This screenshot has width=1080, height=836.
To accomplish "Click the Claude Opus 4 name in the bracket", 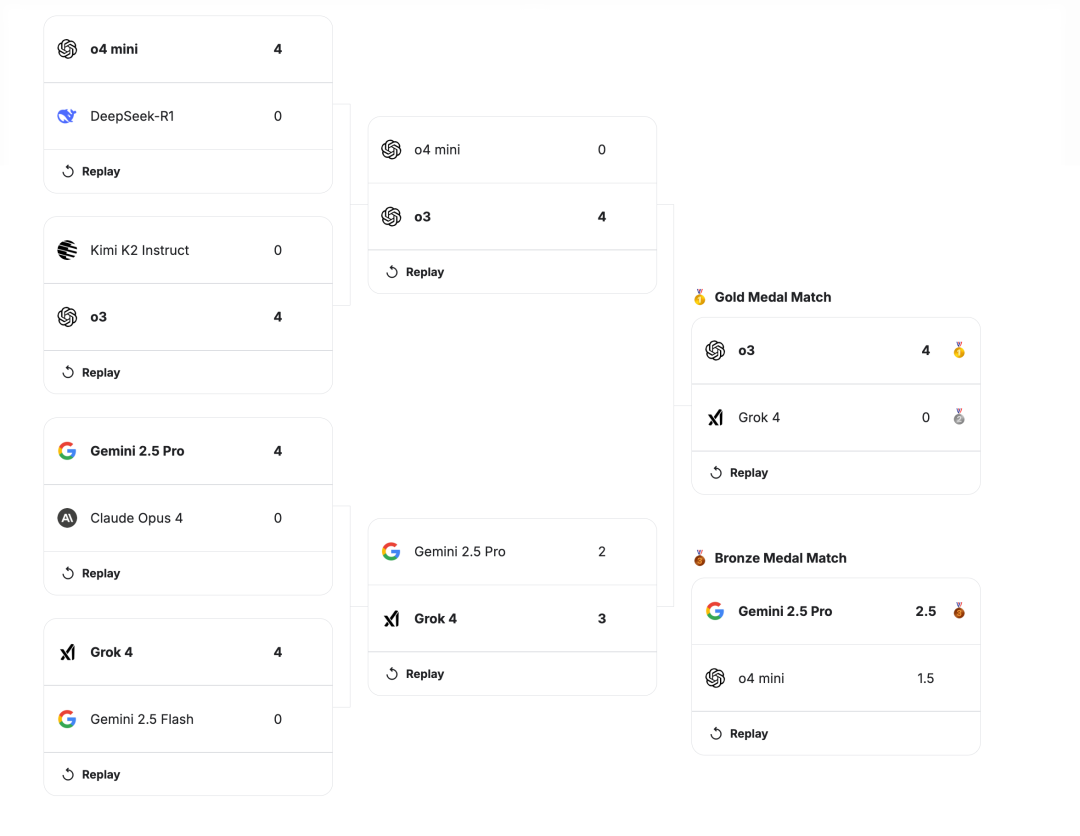I will click(x=136, y=518).
